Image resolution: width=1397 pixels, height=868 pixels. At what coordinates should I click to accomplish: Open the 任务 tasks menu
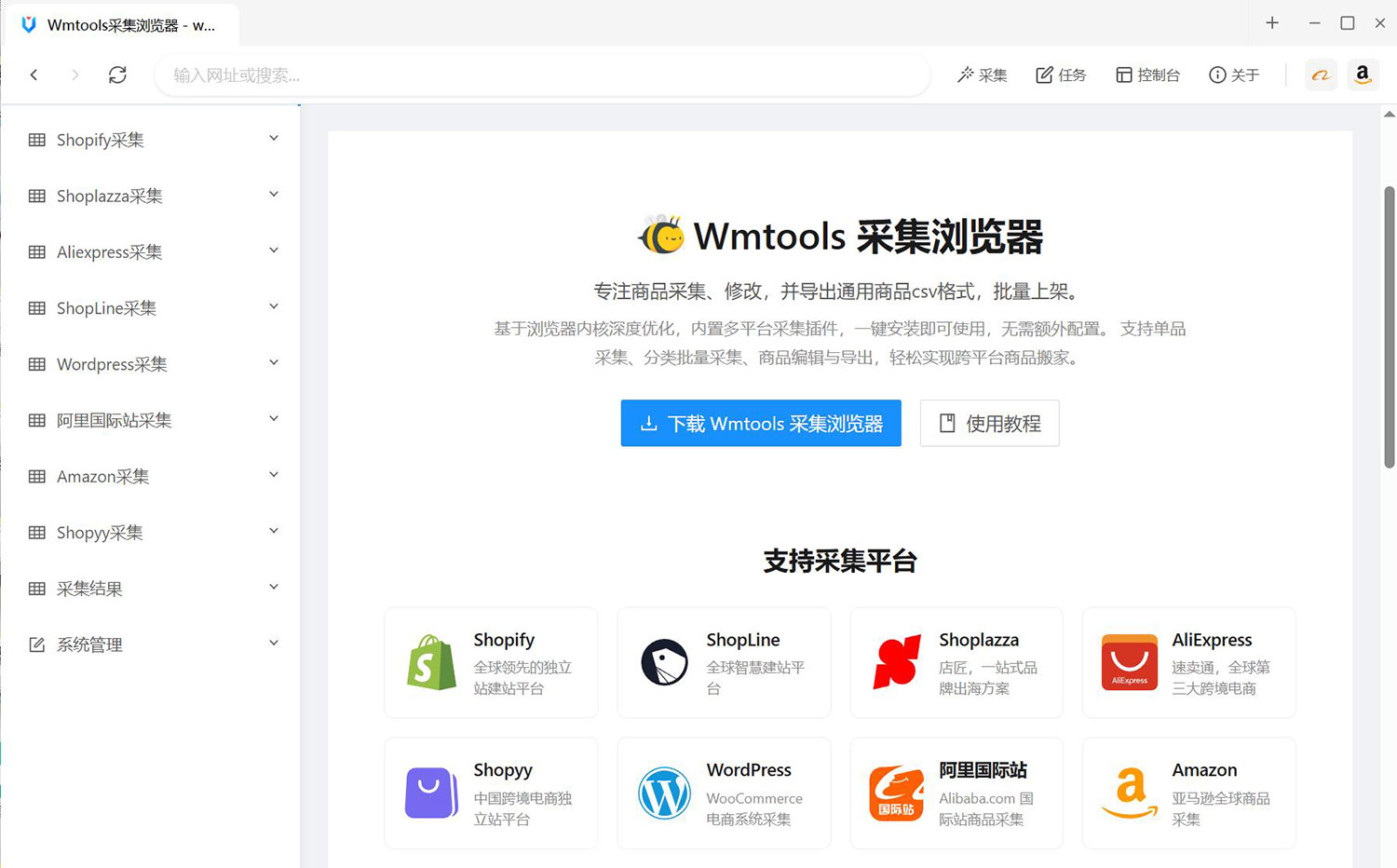1061,75
